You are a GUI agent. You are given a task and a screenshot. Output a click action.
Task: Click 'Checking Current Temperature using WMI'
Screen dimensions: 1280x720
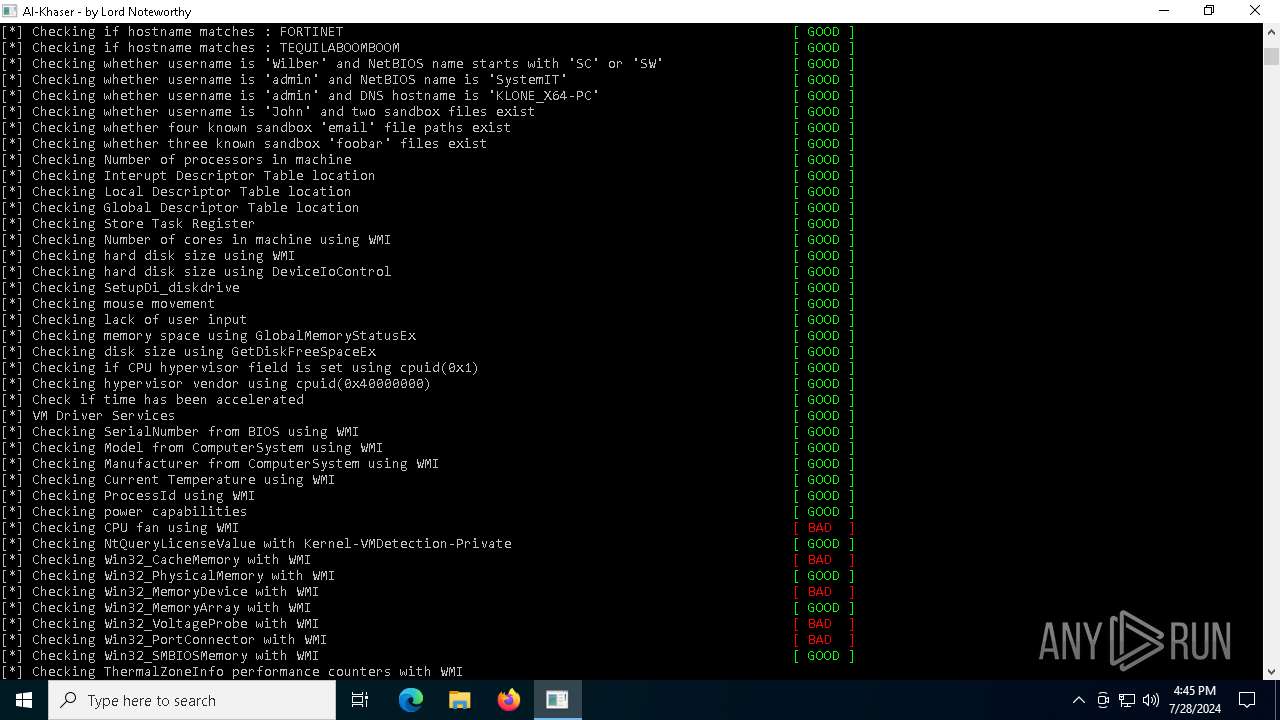168,480
